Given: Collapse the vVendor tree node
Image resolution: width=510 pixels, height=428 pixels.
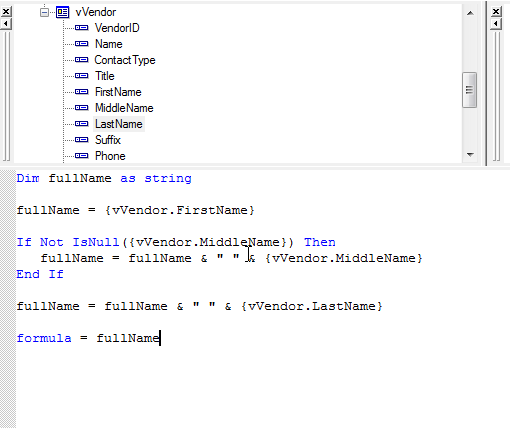Looking at the screenshot, I should click(44, 12).
